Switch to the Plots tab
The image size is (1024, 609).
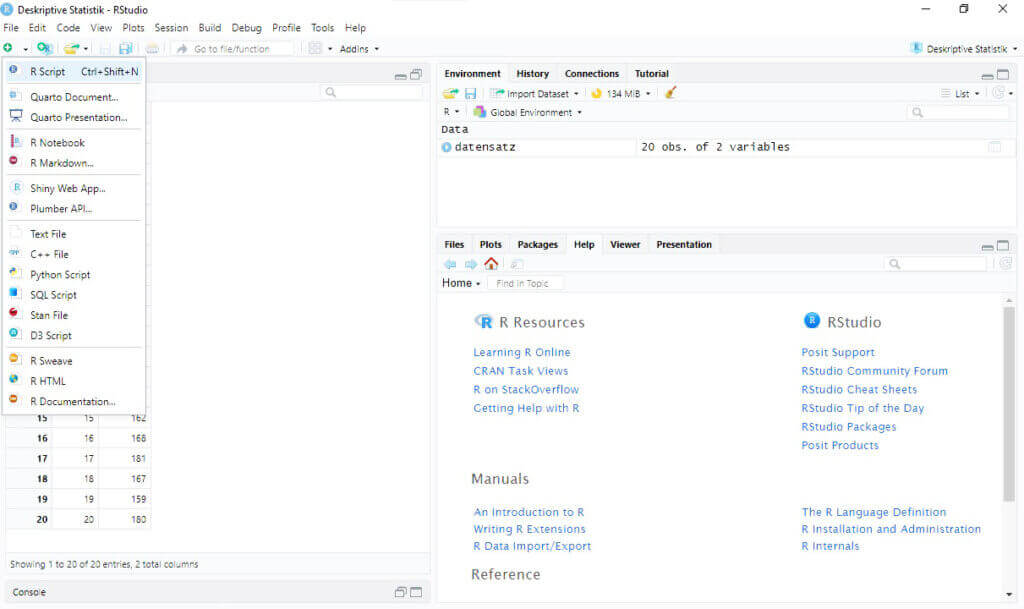click(490, 245)
